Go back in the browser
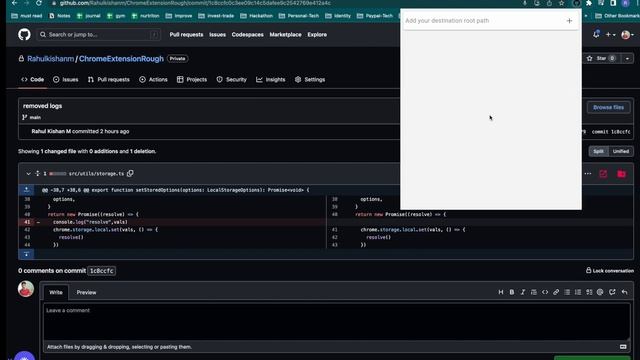 pyautogui.click(x=14, y=3)
